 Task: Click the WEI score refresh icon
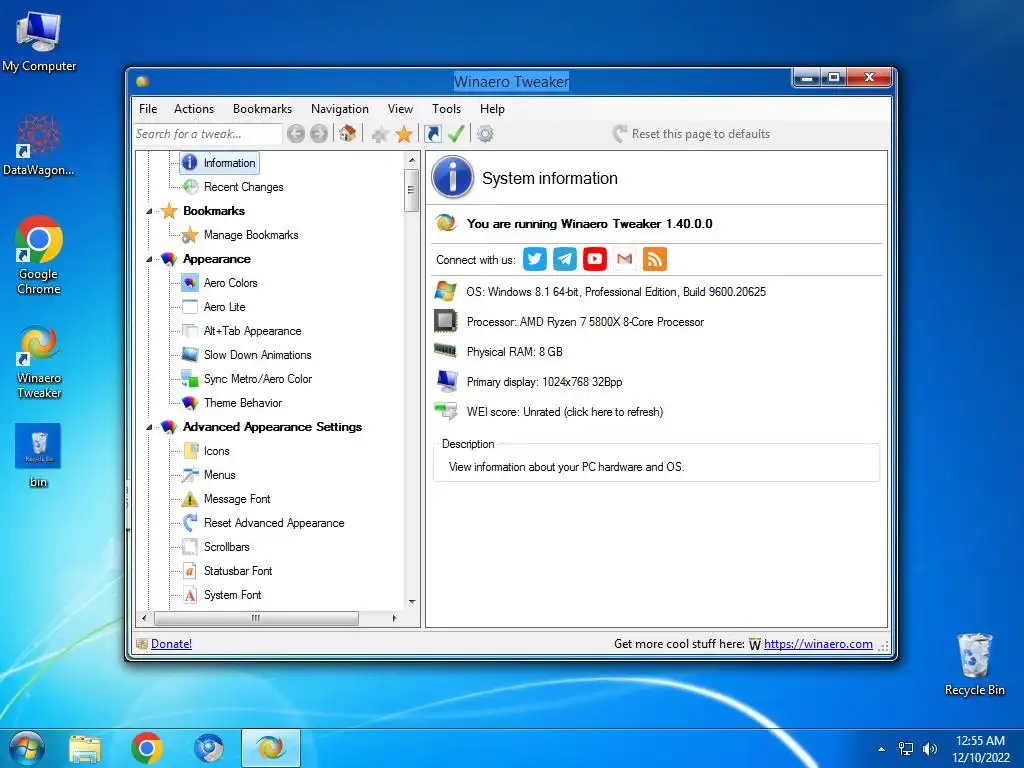point(446,411)
